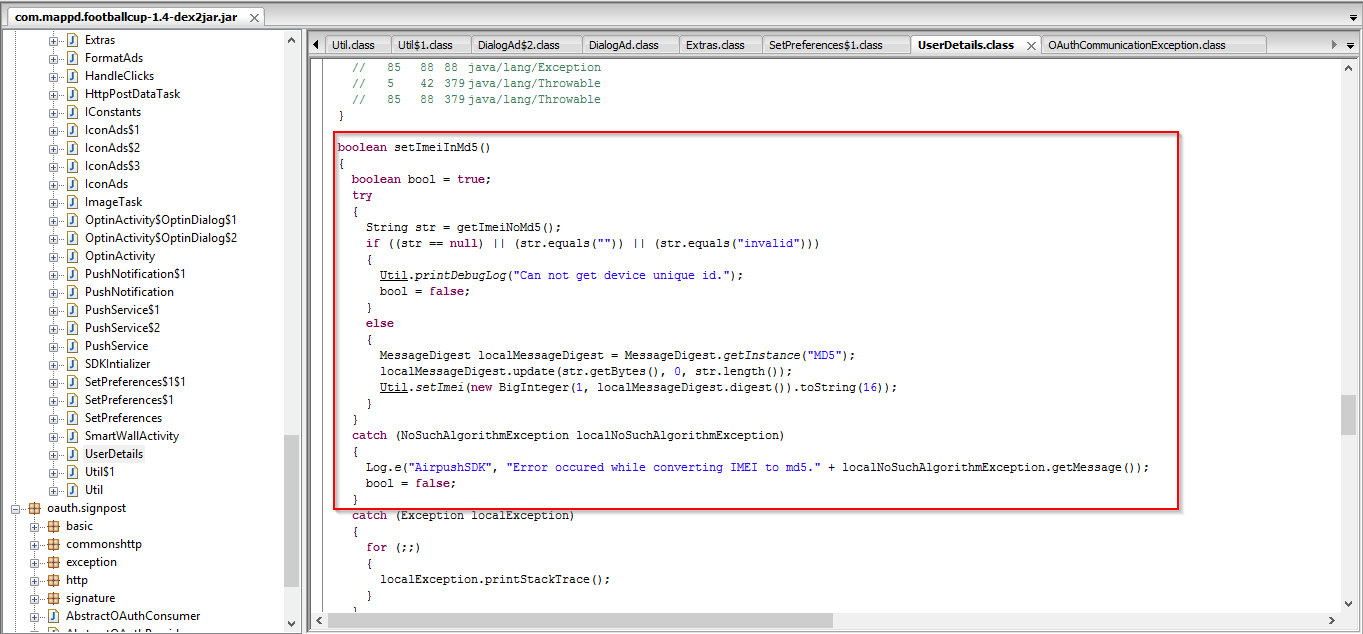
Task: Collapse the oauth.signpost package node
Action: coord(16,508)
